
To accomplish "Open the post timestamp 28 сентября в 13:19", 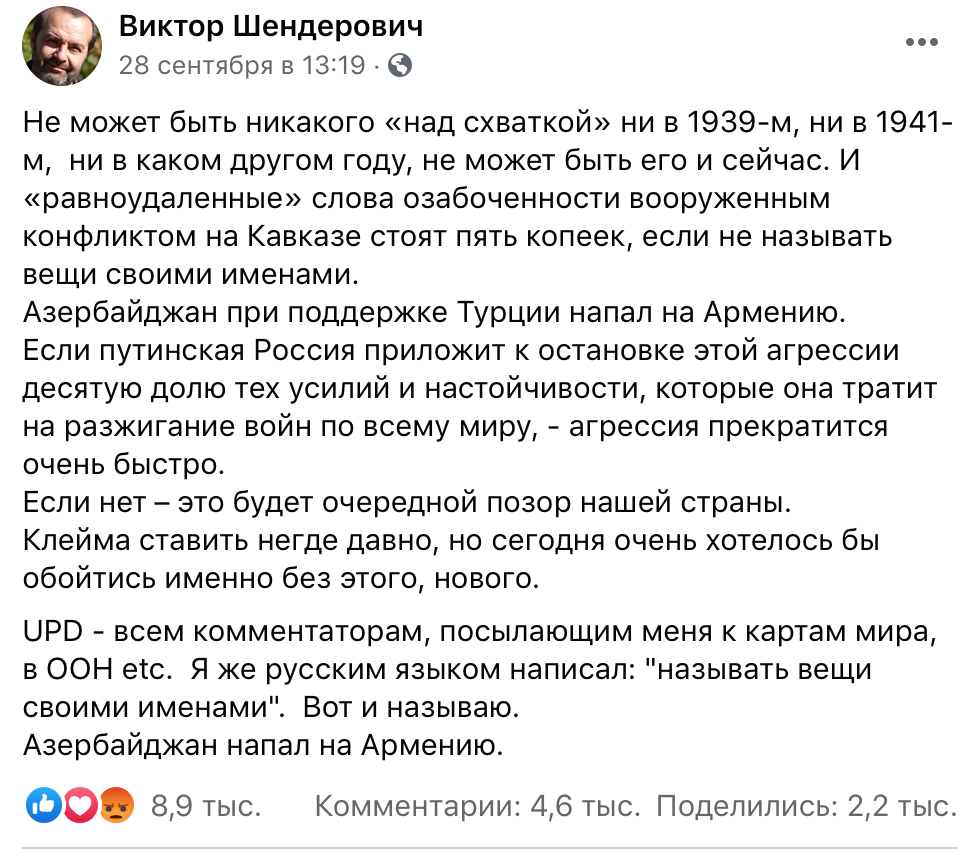I will tap(242, 65).
